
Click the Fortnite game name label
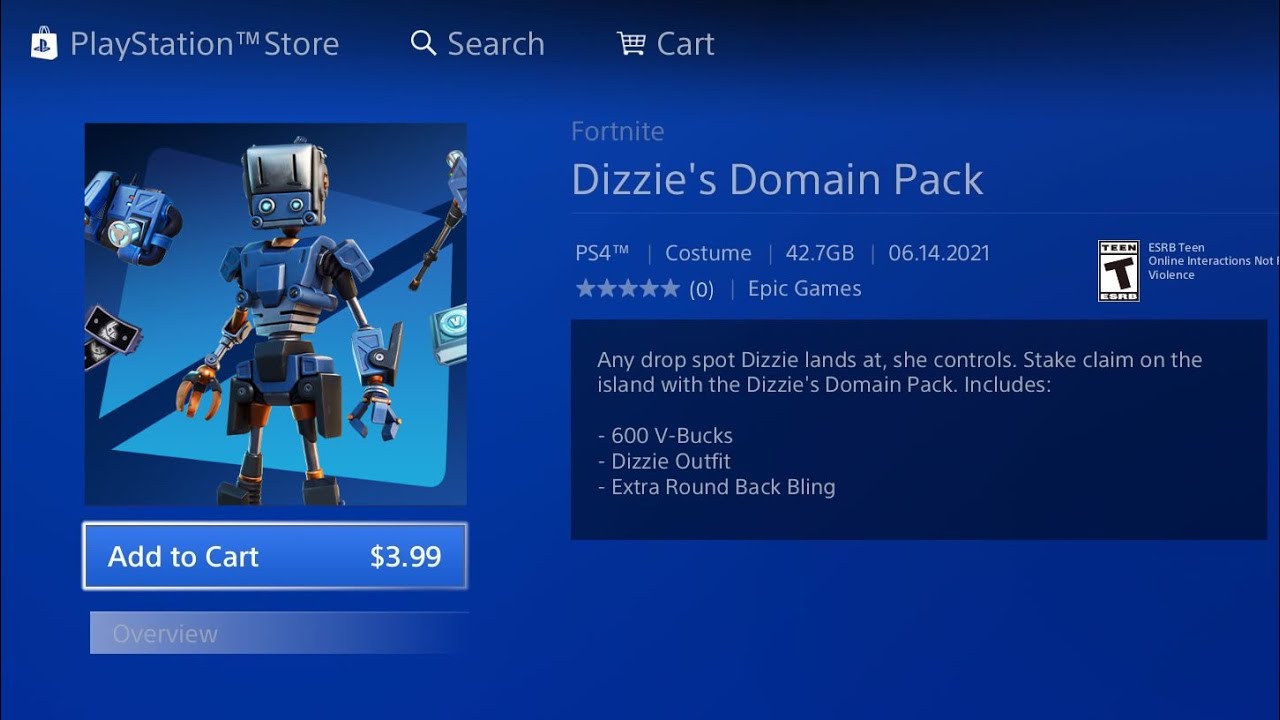[x=617, y=131]
